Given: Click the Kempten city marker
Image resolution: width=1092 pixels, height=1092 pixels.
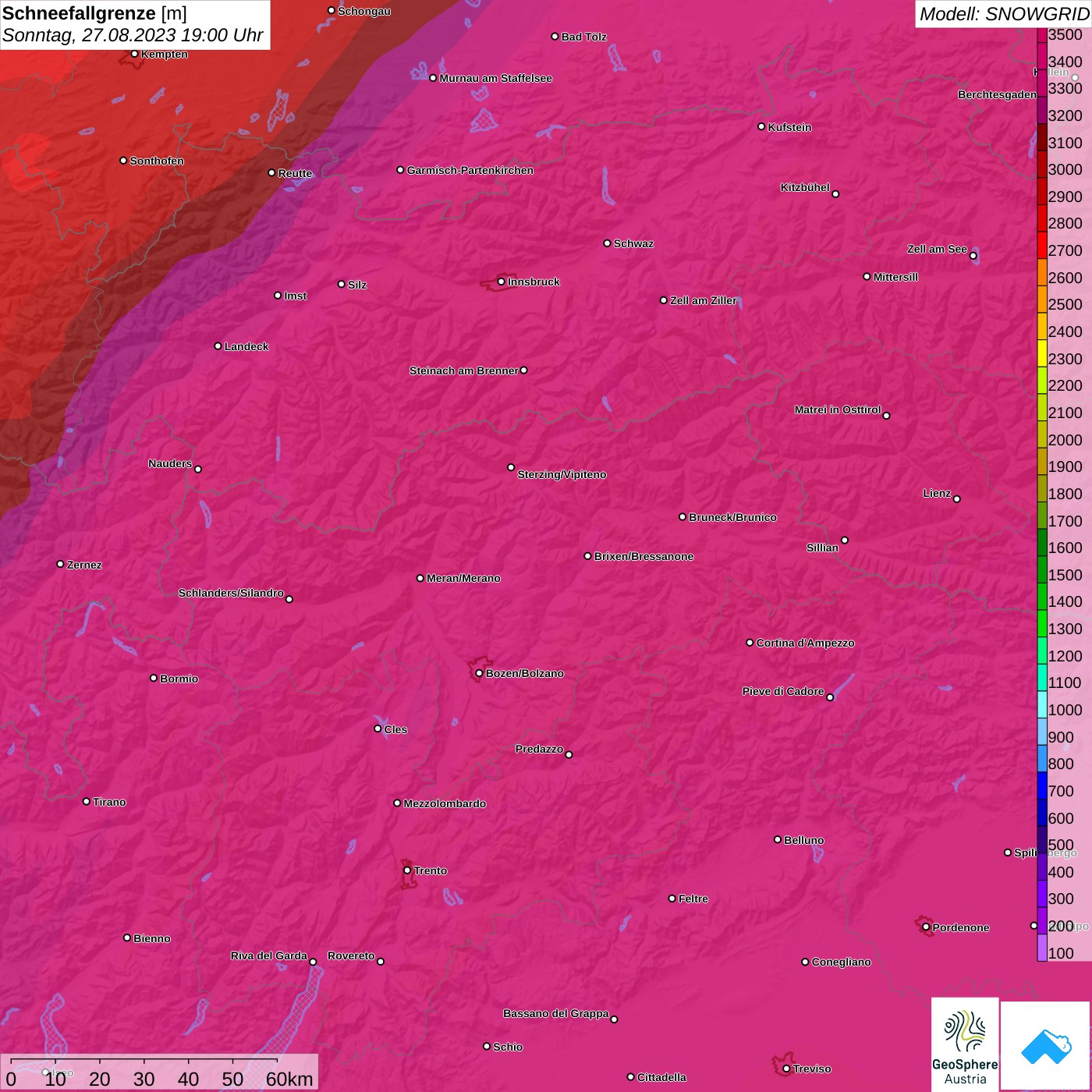Looking at the screenshot, I should click(134, 54).
